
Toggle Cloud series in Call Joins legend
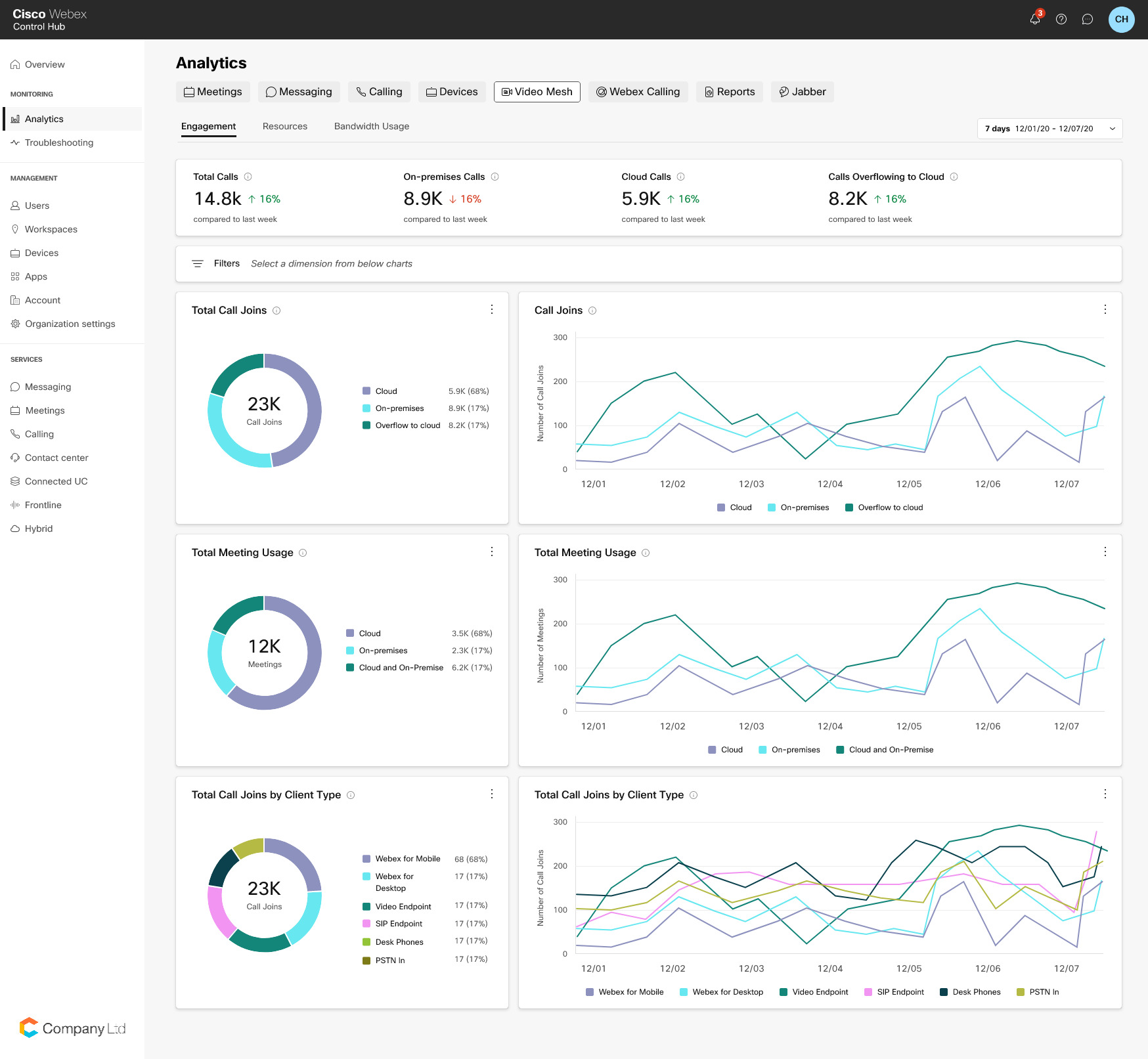pyautogui.click(x=734, y=508)
